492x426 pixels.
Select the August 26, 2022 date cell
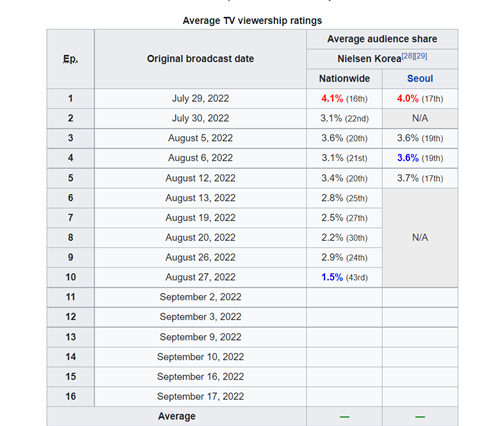click(200, 257)
